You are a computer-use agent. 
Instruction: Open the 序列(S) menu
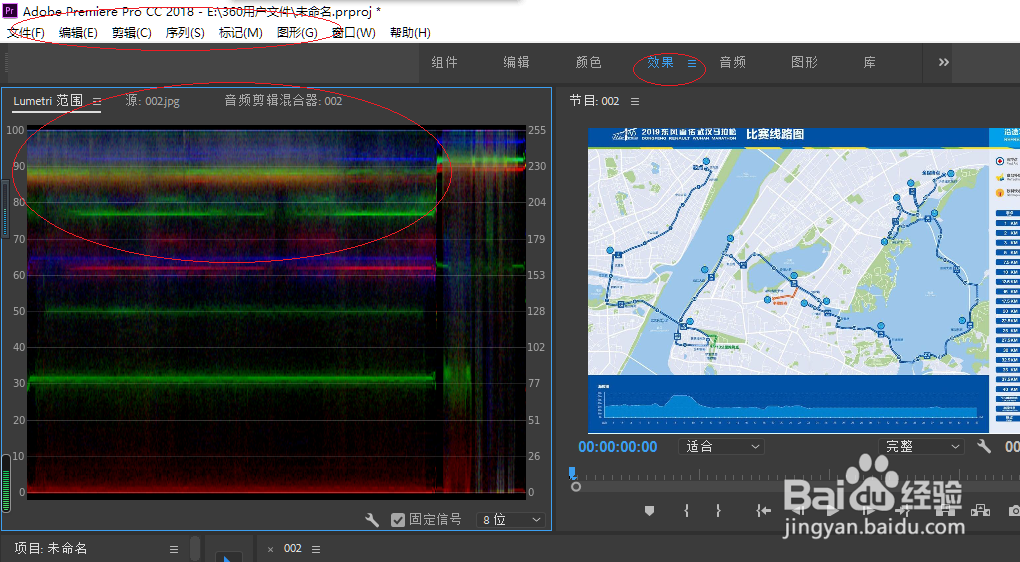[x=185, y=33]
